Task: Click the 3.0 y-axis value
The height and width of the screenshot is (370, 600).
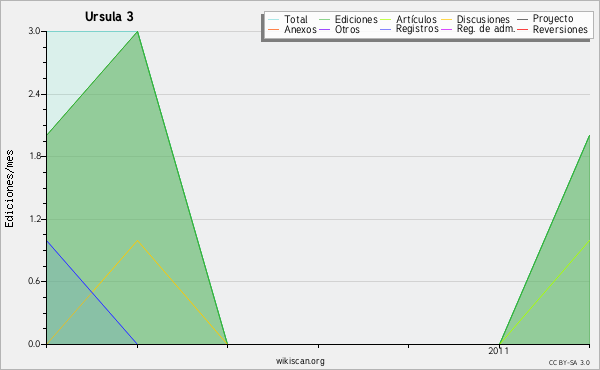Action: pyautogui.click(x=34, y=31)
